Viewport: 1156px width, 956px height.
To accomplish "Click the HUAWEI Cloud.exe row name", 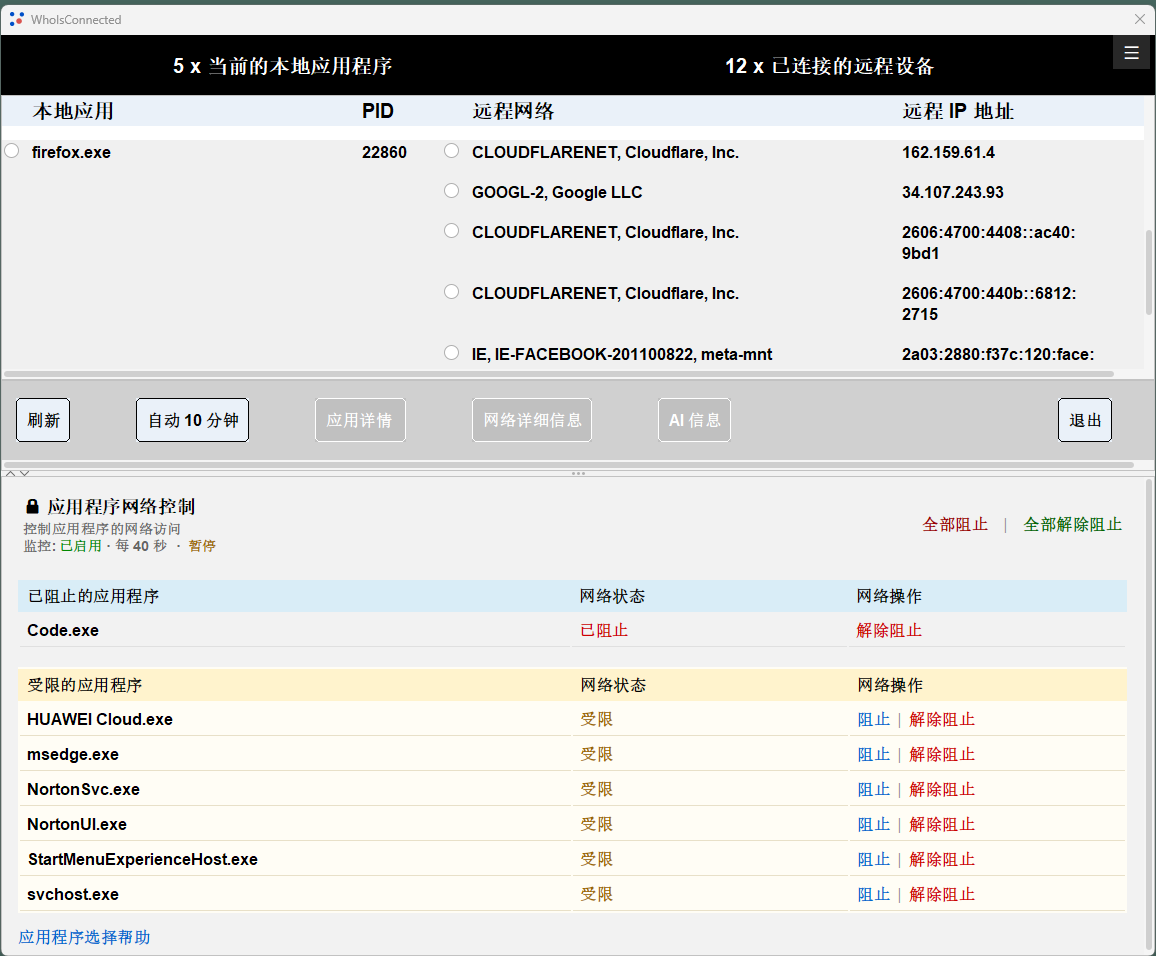I will pos(100,719).
